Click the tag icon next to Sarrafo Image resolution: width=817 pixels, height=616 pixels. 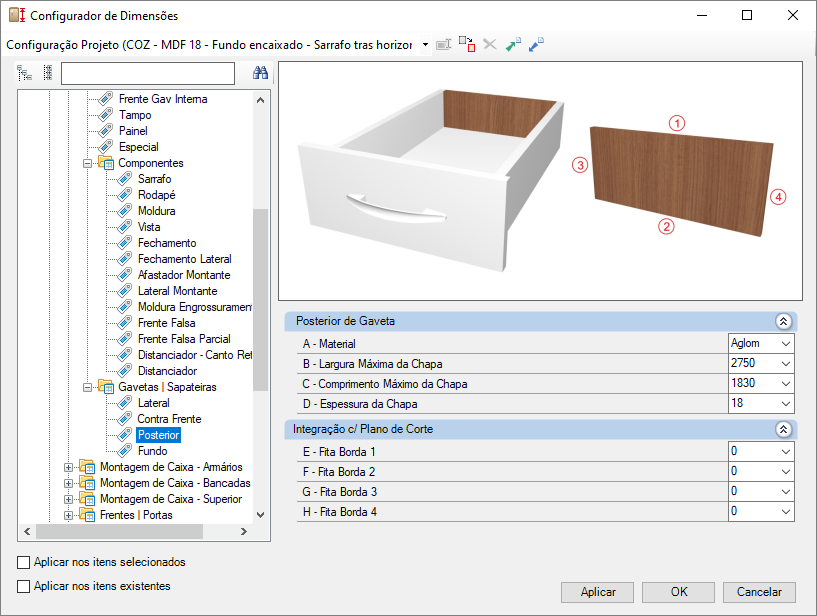click(125, 179)
